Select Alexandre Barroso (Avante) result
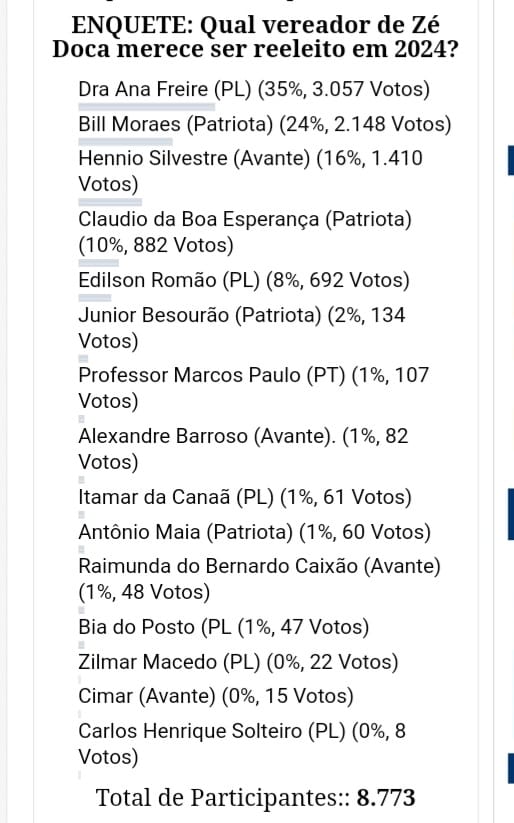The width and height of the screenshot is (514, 823). (243, 449)
